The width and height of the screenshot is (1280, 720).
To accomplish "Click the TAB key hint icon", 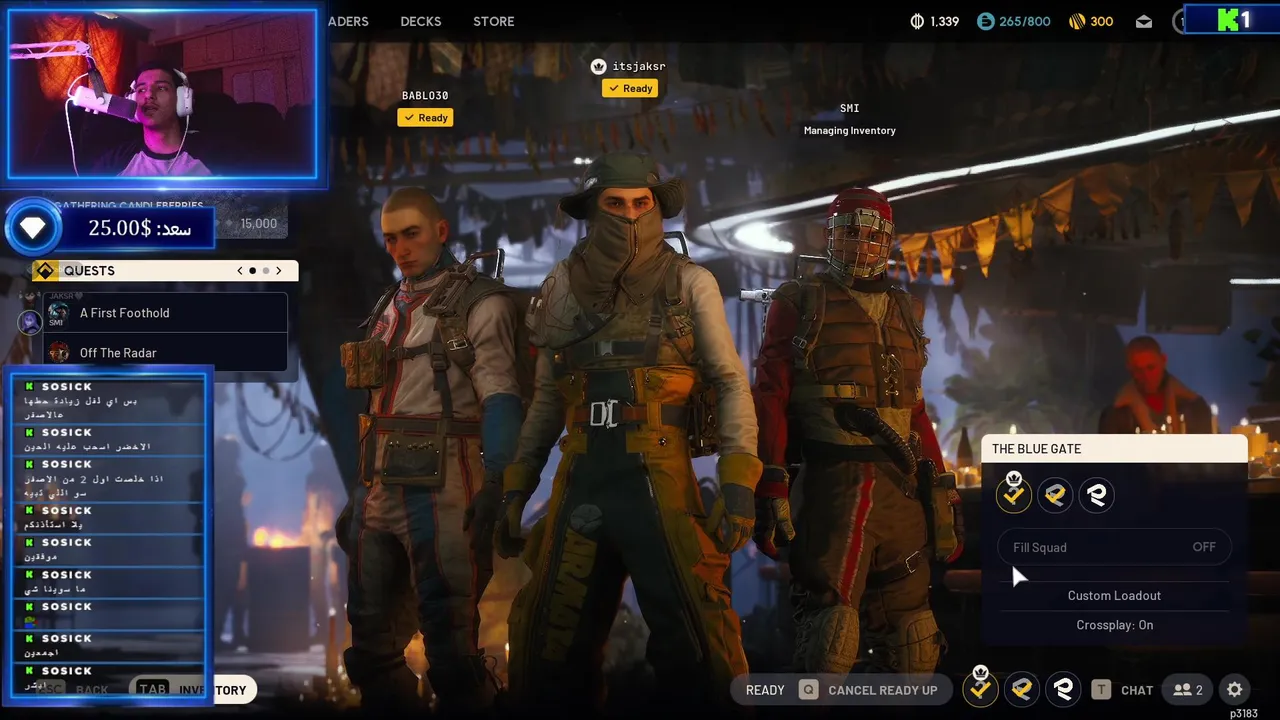I will [x=152, y=690].
